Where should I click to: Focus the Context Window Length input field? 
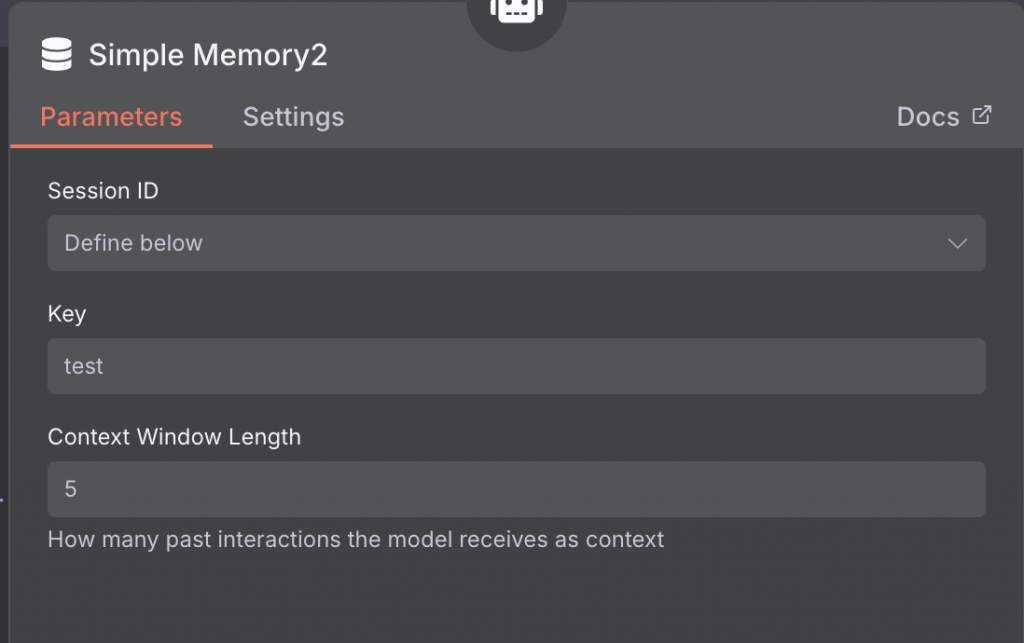pyautogui.click(x=516, y=489)
